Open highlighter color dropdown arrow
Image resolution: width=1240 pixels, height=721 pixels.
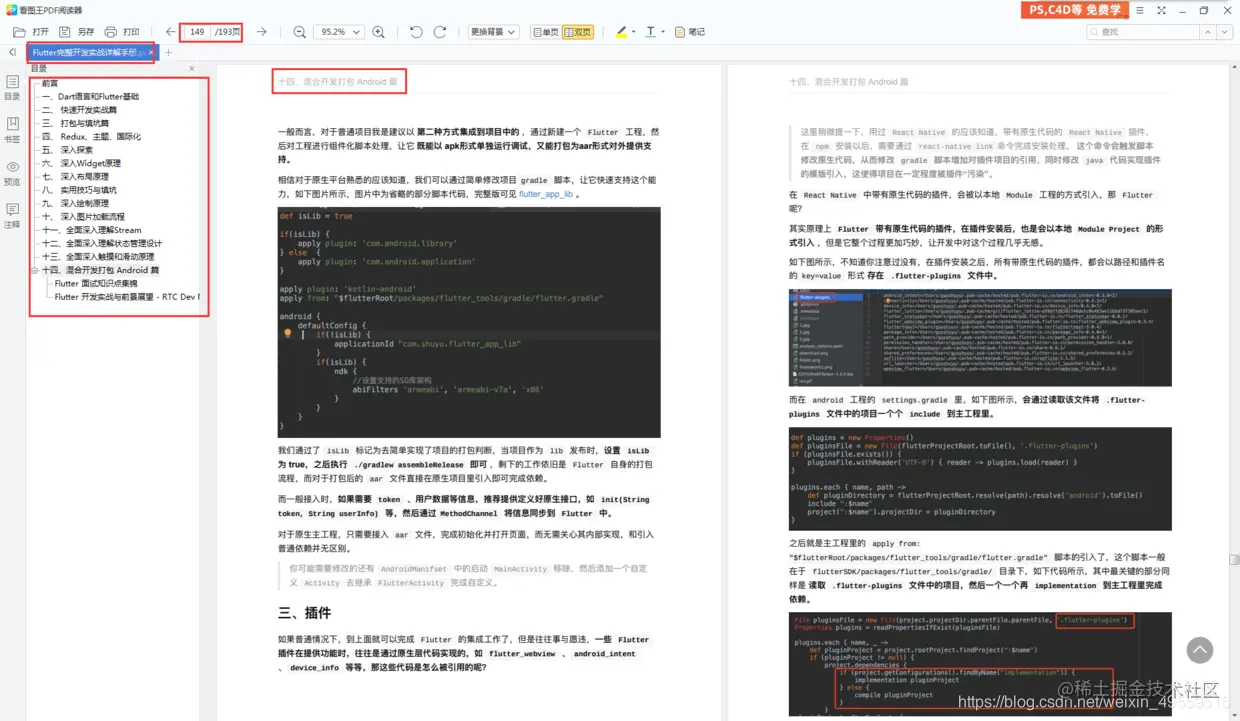[x=634, y=32]
